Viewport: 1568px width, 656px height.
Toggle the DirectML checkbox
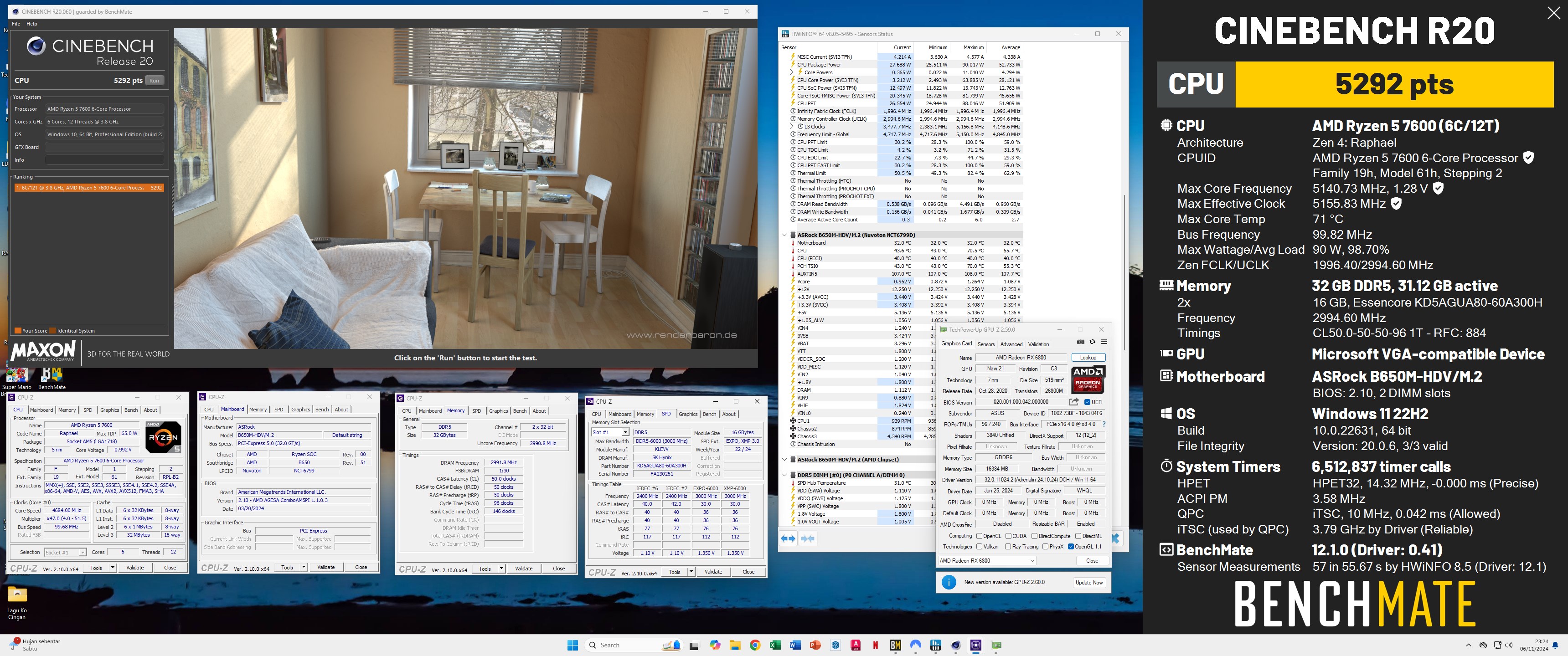coord(1078,536)
